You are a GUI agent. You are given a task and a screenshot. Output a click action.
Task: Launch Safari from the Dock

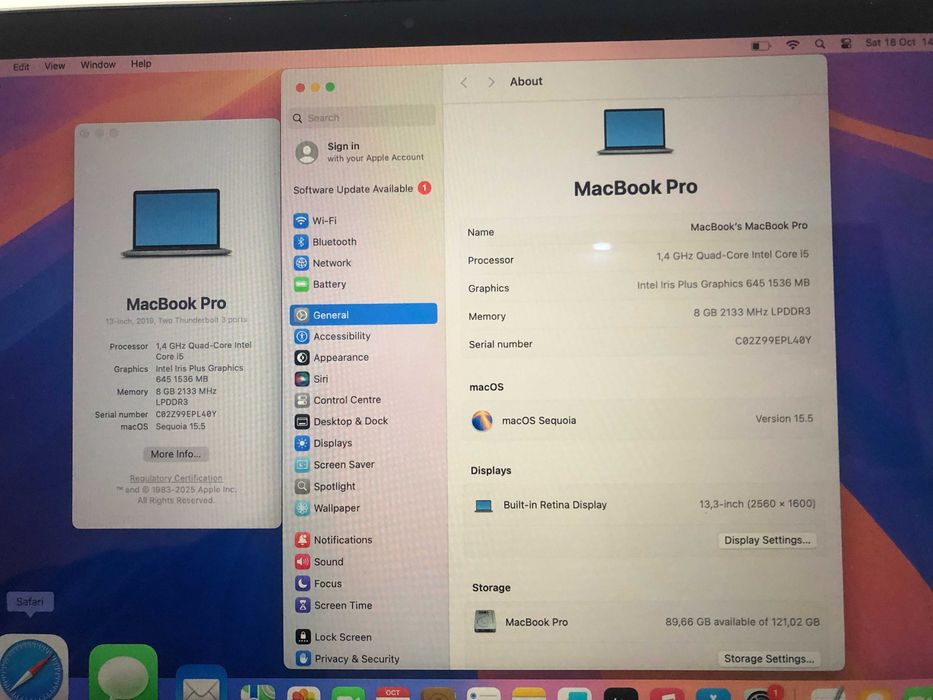33,668
